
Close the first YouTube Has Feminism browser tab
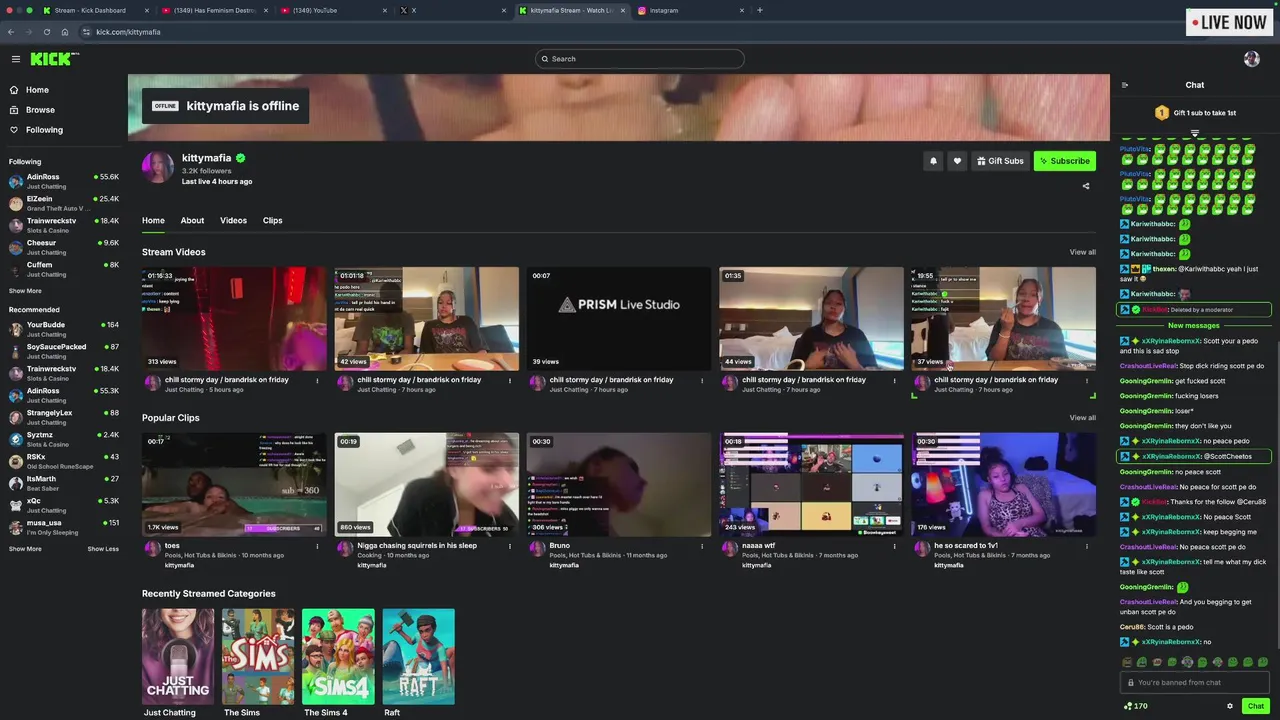[265, 10]
